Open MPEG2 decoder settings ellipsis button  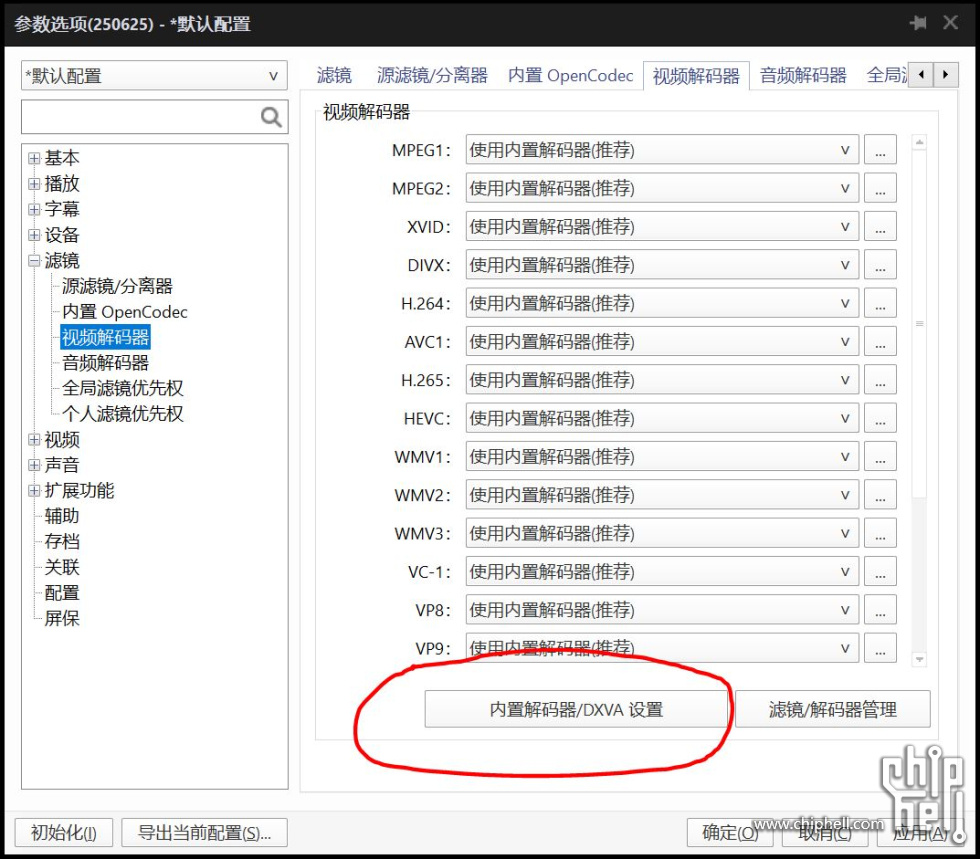[x=880, y=188]
